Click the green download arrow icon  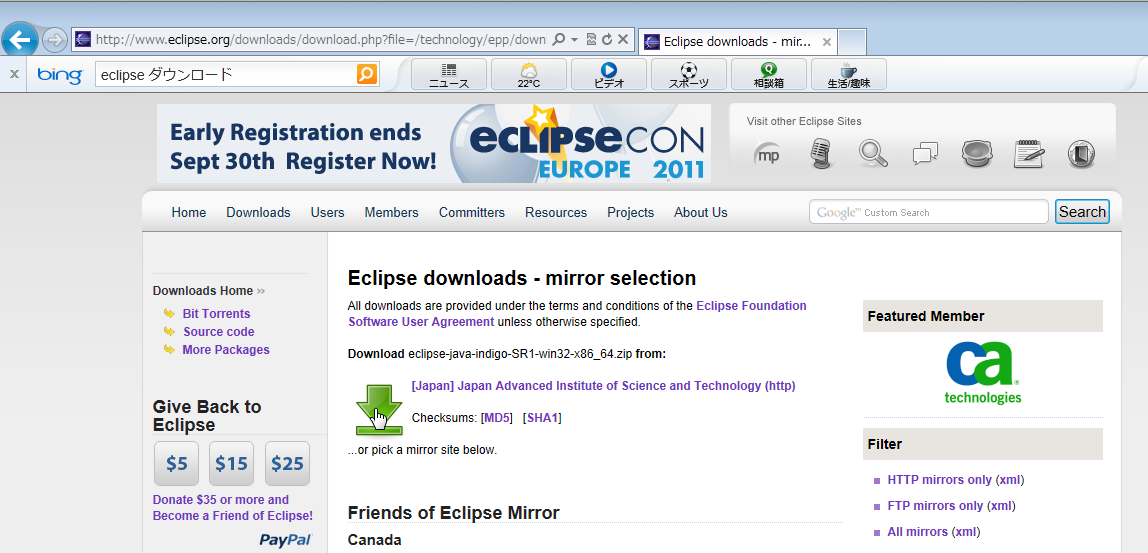click(379, 408)
